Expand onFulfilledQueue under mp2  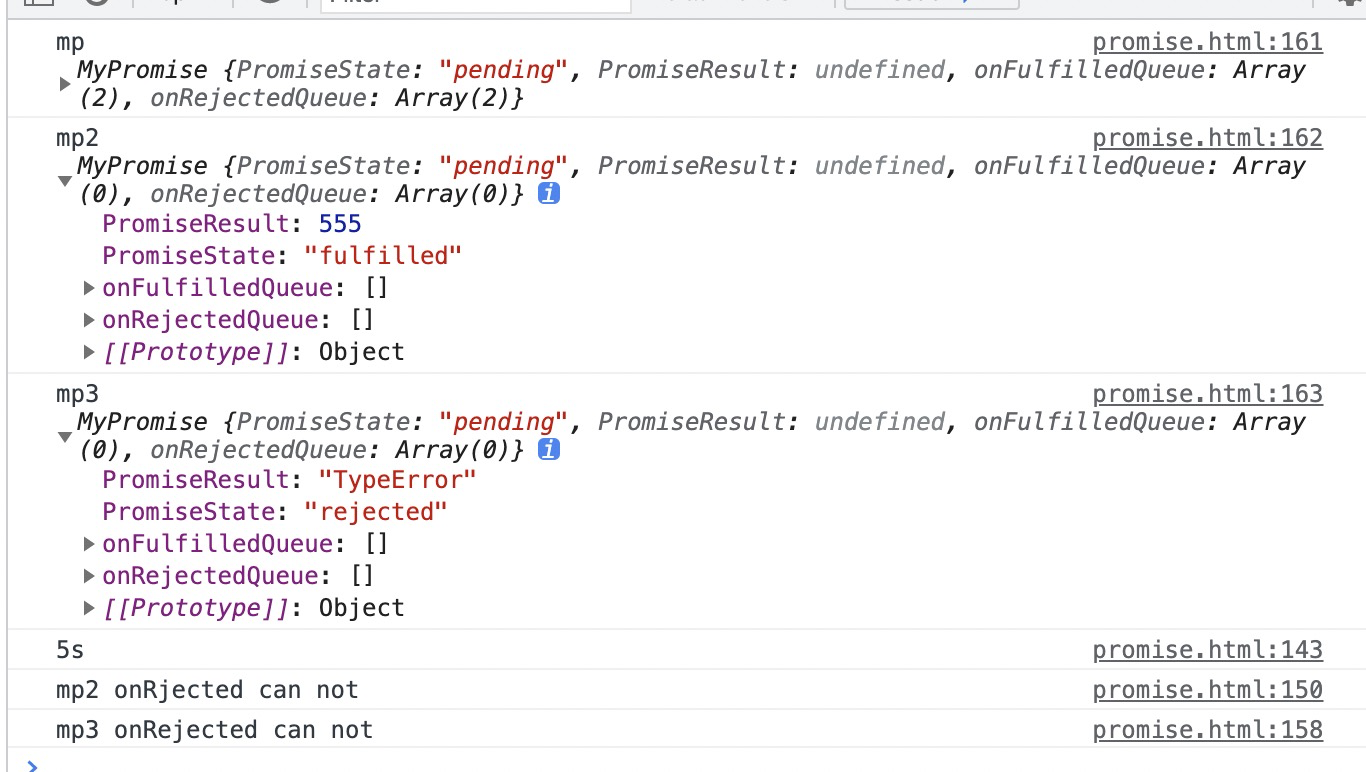tap(90, 288)
